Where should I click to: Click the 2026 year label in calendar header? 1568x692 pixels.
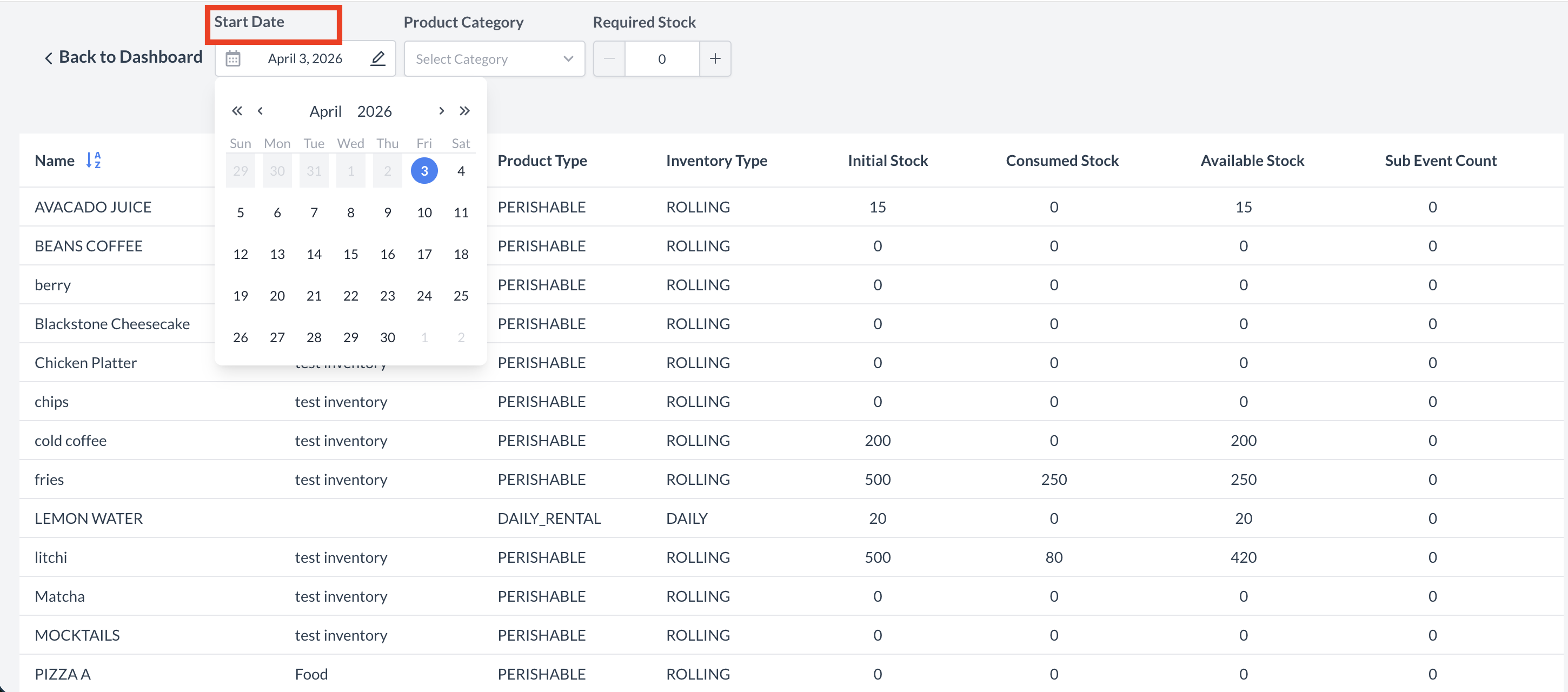374,111
